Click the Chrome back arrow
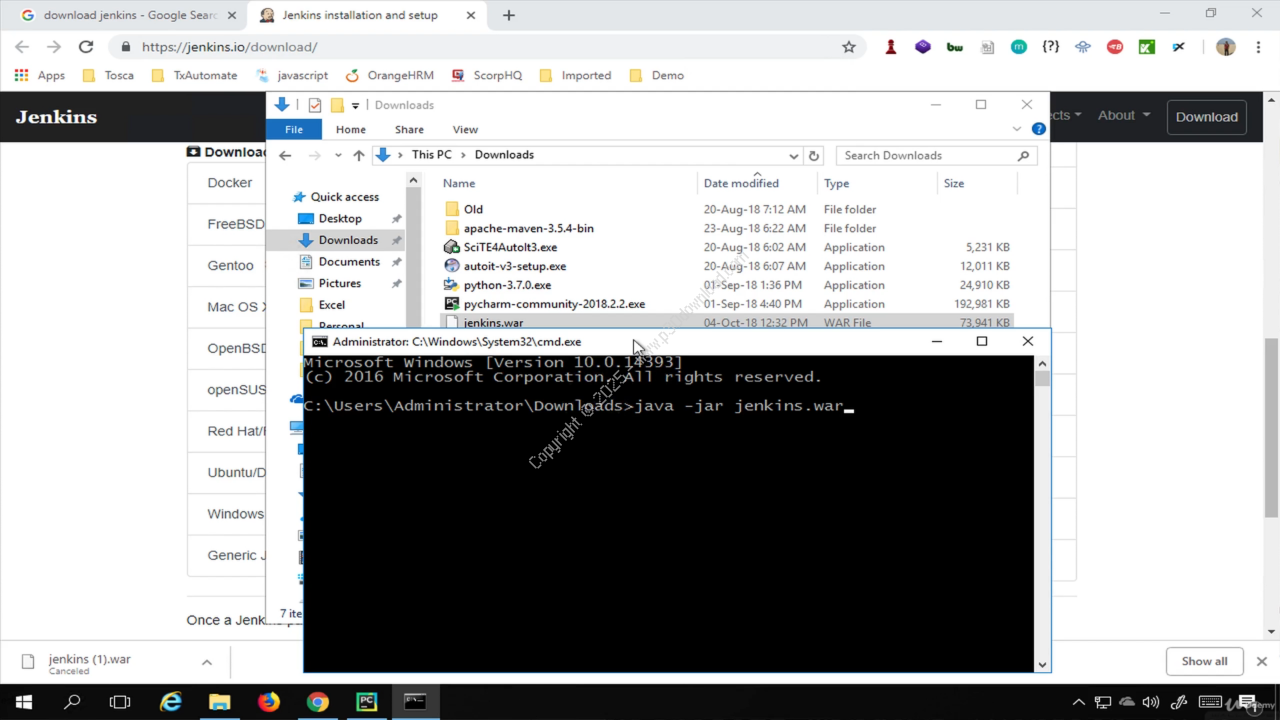This screenshot has height=720, width=1280. pyautogui.click(x=22, y=47)
